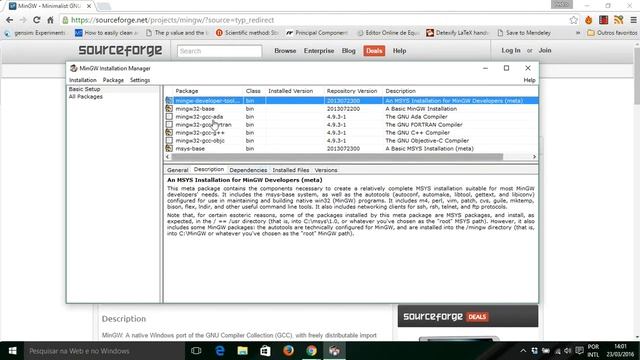Sort by the Repository Version column header

pos(352,91)
